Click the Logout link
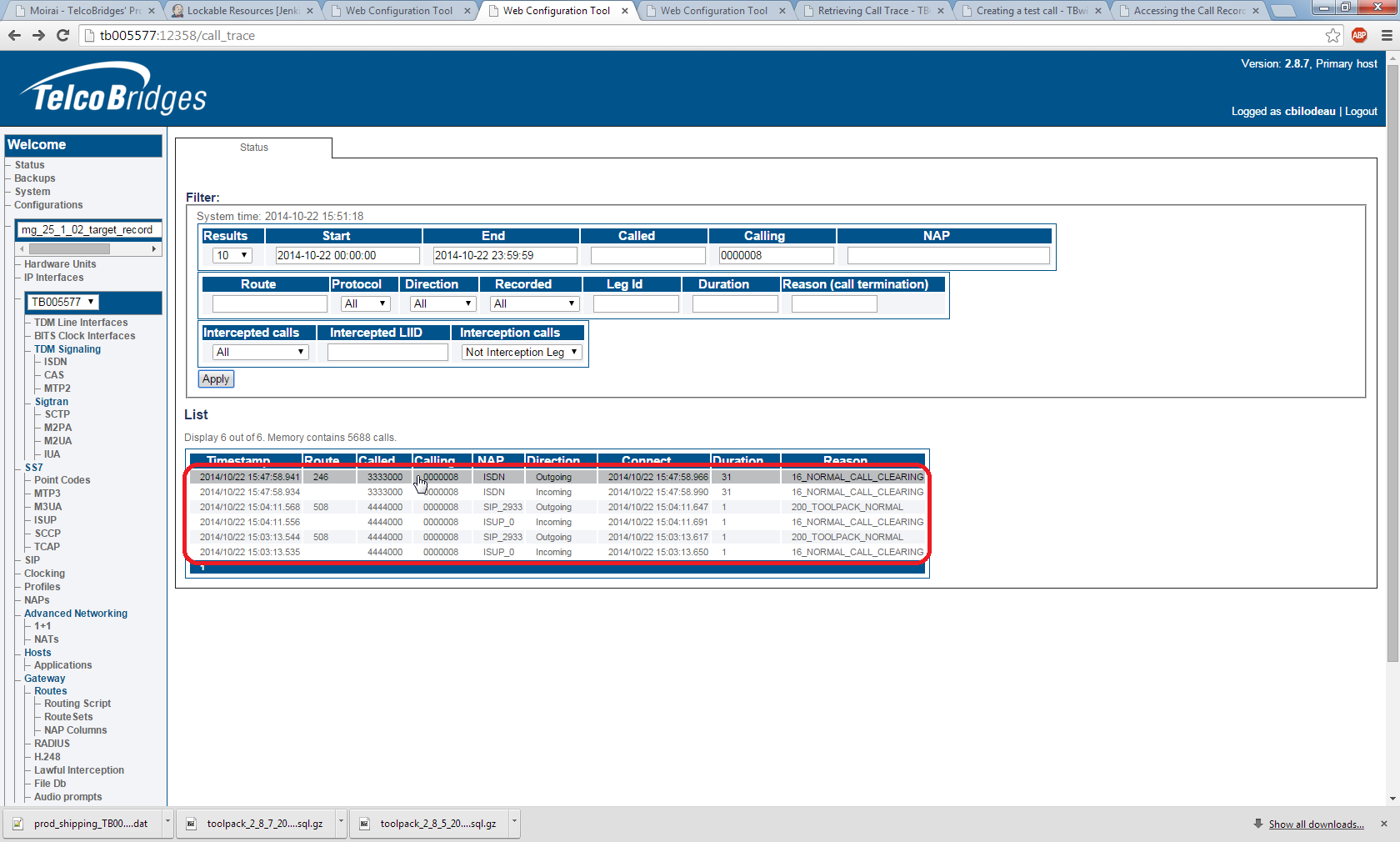 pos(1361,111)
